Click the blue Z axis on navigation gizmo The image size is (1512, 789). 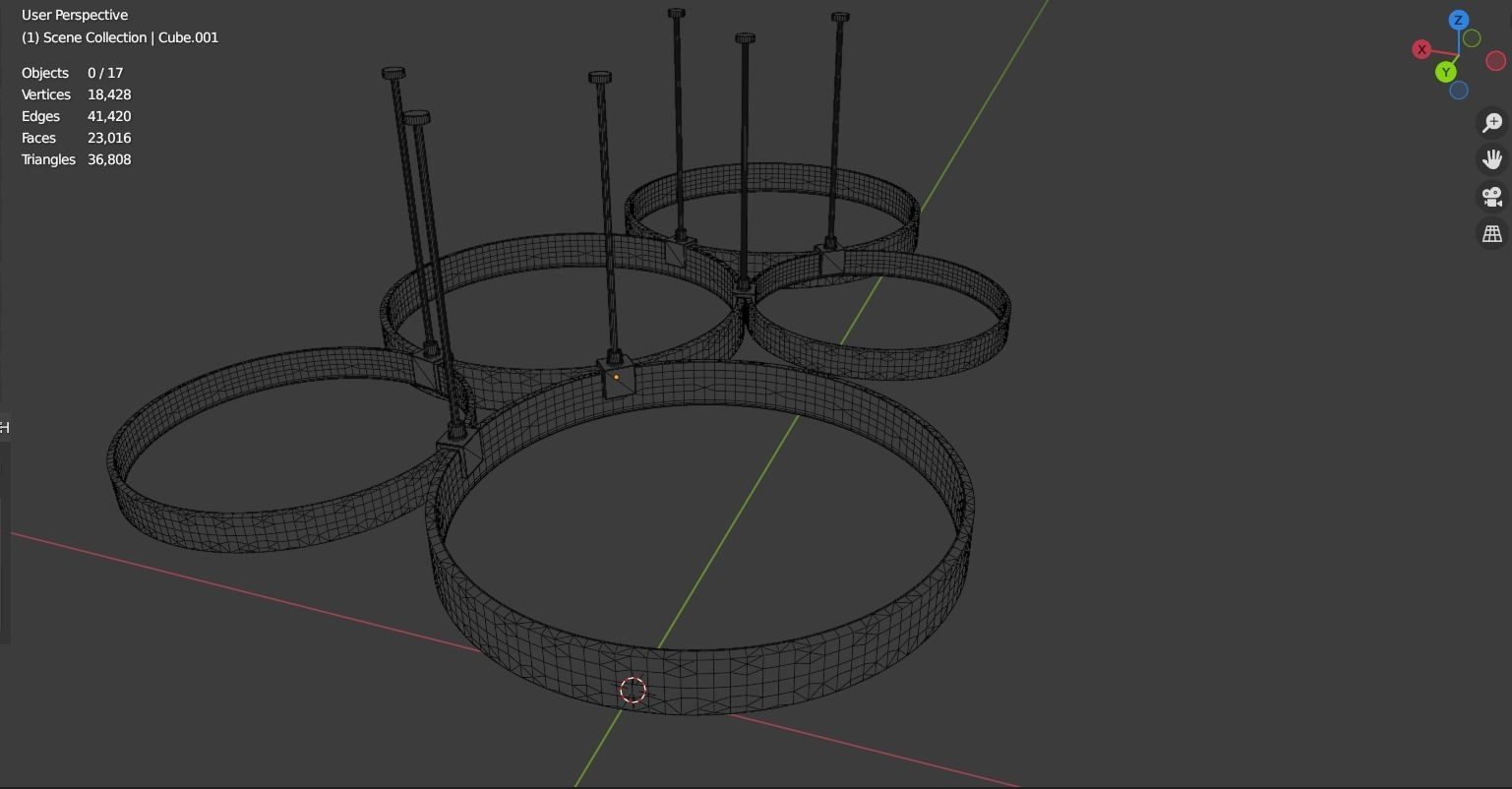(x=1458, y=20)
